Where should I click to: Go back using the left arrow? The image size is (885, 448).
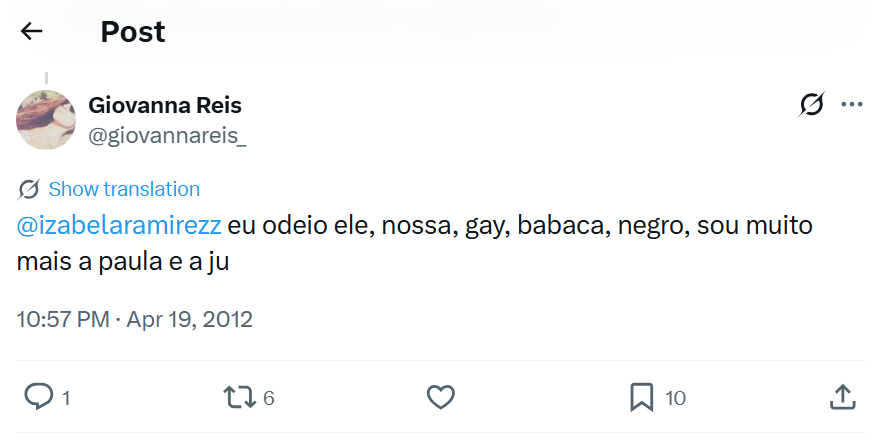[x=32, y=31]
